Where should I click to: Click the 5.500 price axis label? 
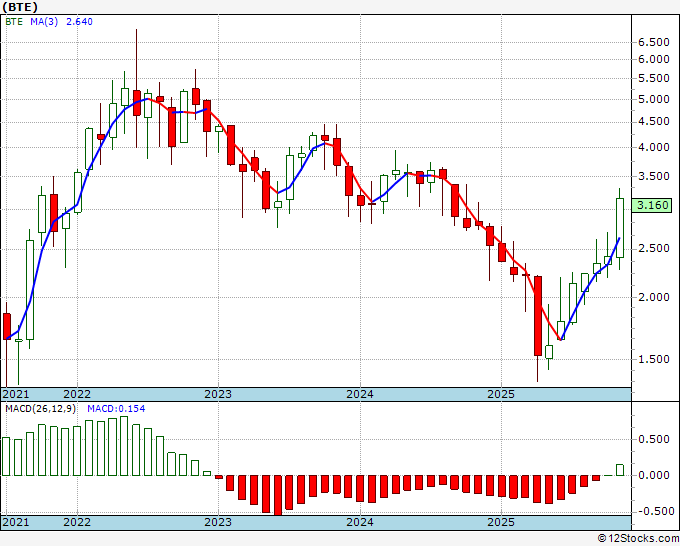click(654, 78)
